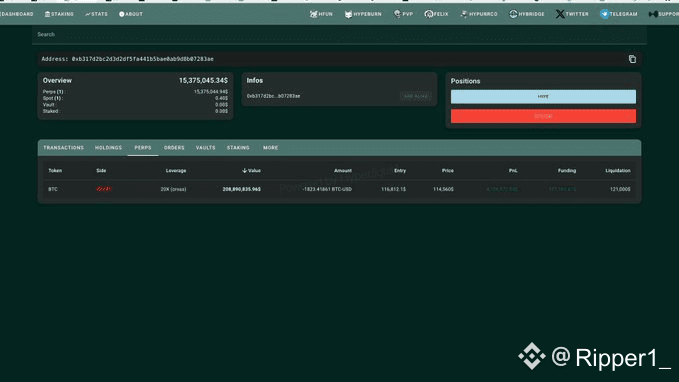Click the Perps (1) overview row

pos(135,92)
